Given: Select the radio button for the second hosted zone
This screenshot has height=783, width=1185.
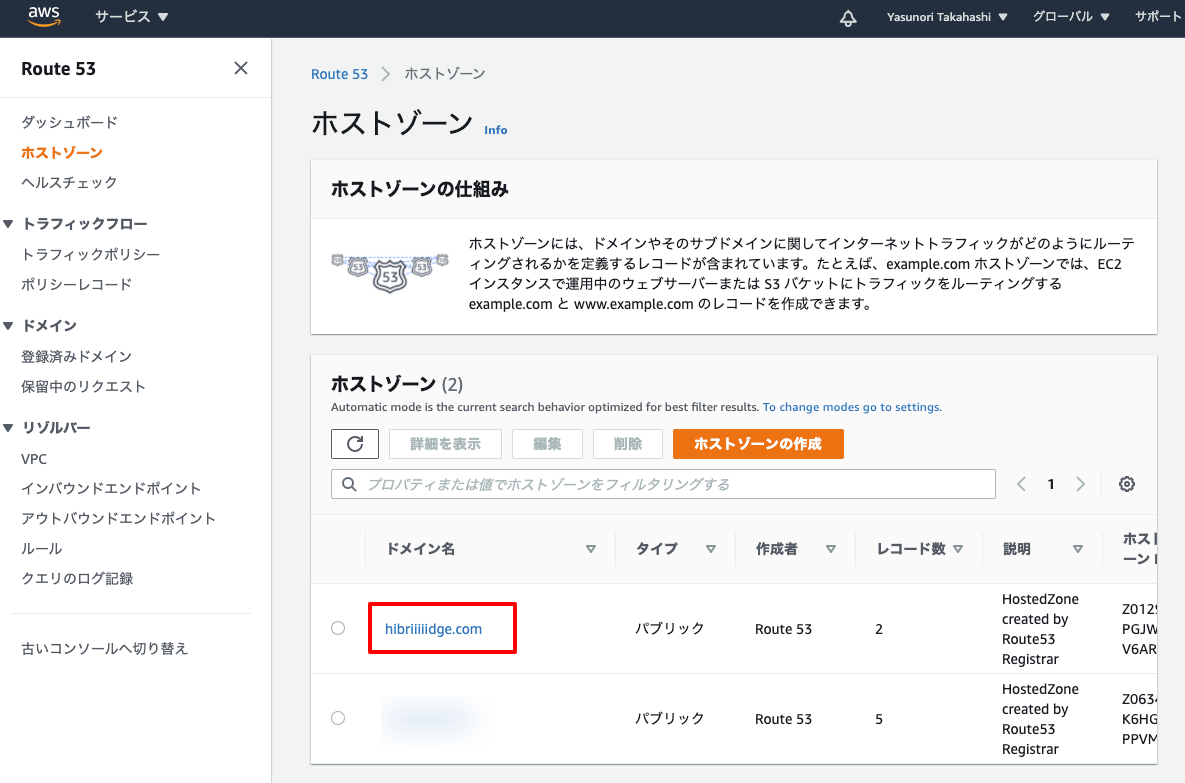Looking at the screenshot, I should click(x=337, y=718).
